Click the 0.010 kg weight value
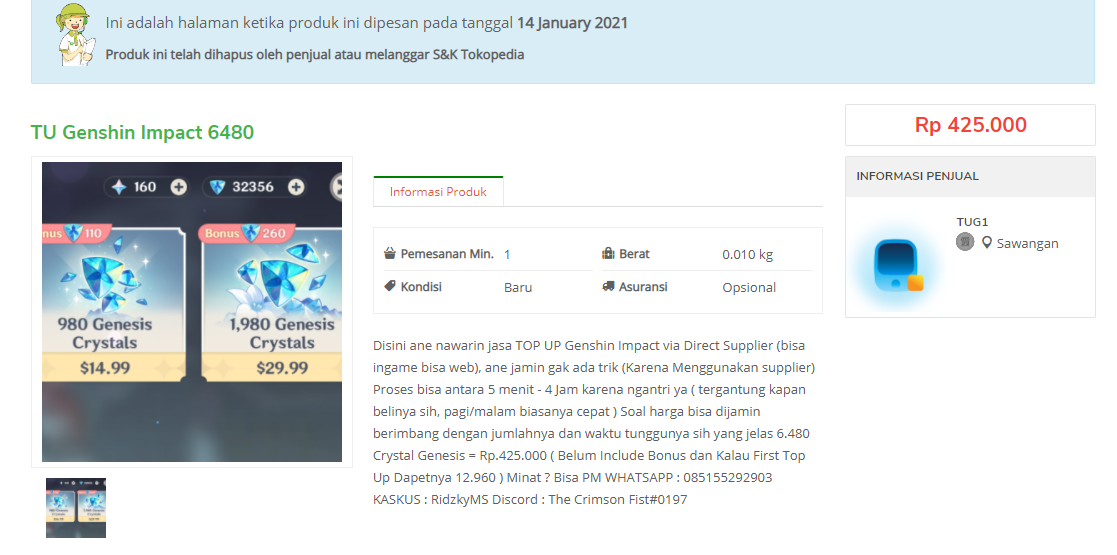 click(747, 254)
